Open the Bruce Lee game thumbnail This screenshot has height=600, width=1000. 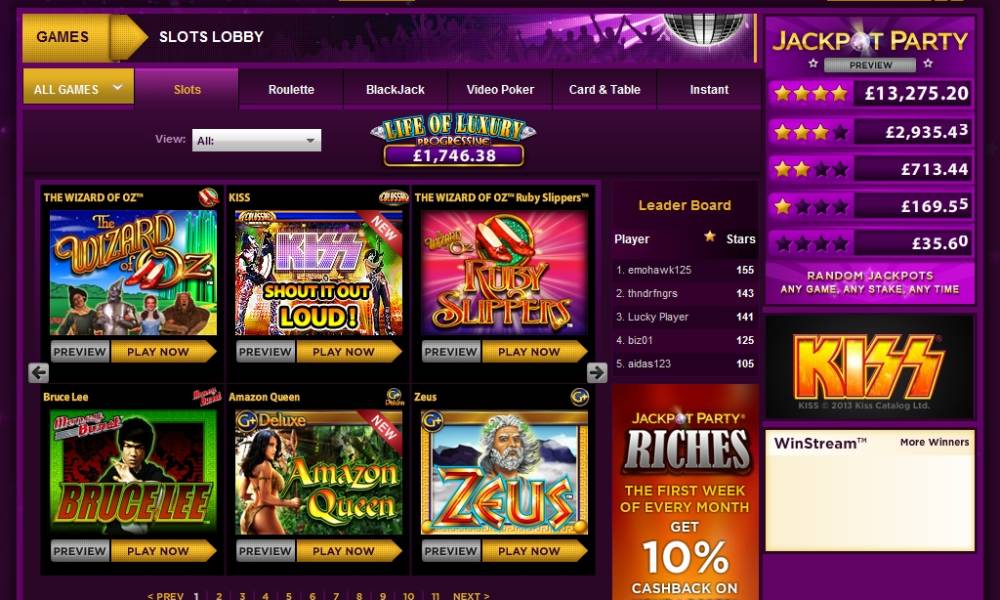click(x=133, y=472)
